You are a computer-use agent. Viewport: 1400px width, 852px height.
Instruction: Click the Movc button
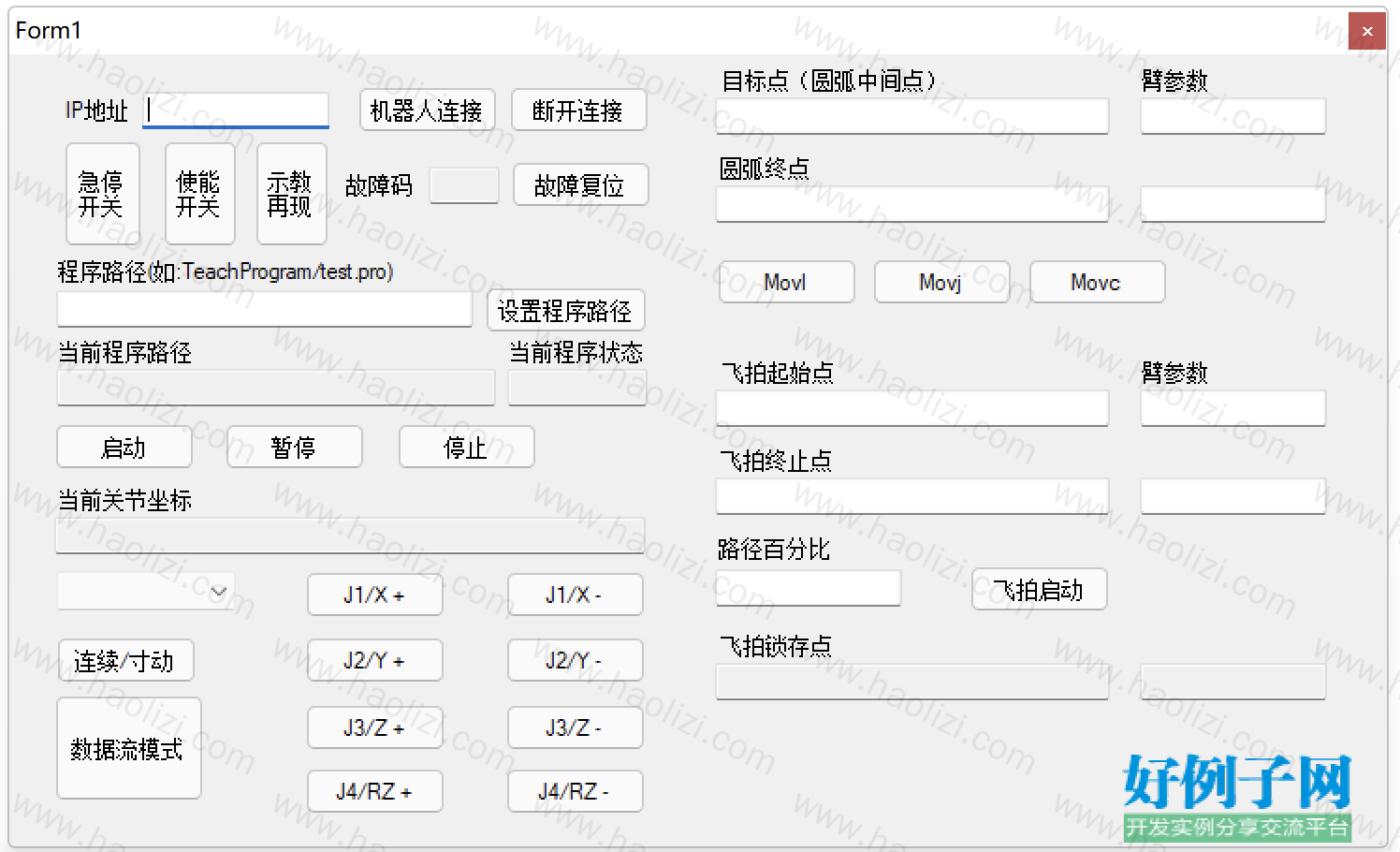point(1097,282)
